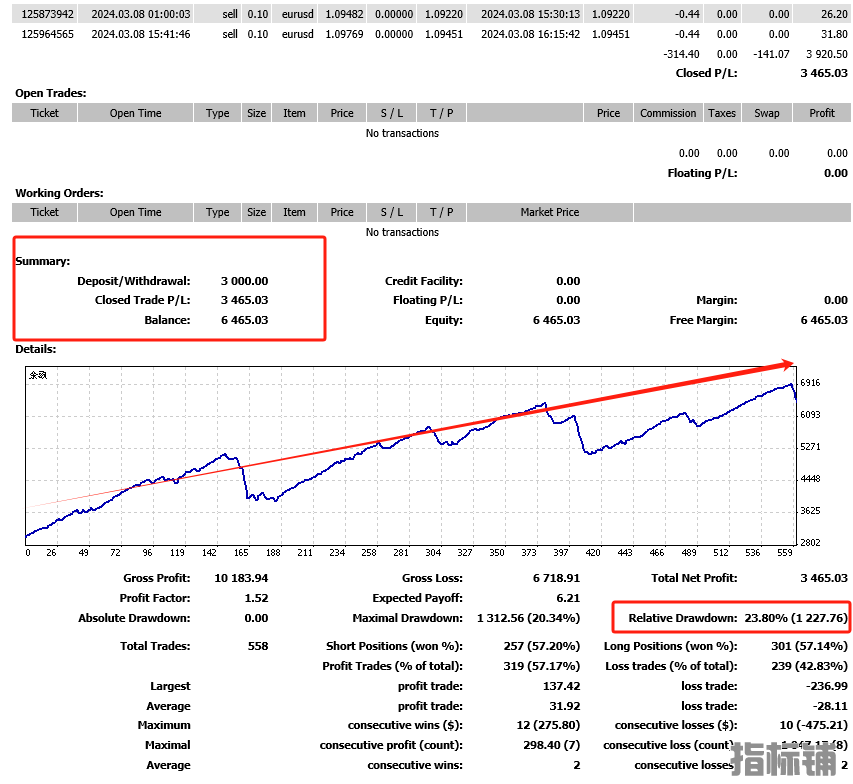The image size is (853, 784).
Task: Select largest profit trade 137.42
Action: point(561,687)
